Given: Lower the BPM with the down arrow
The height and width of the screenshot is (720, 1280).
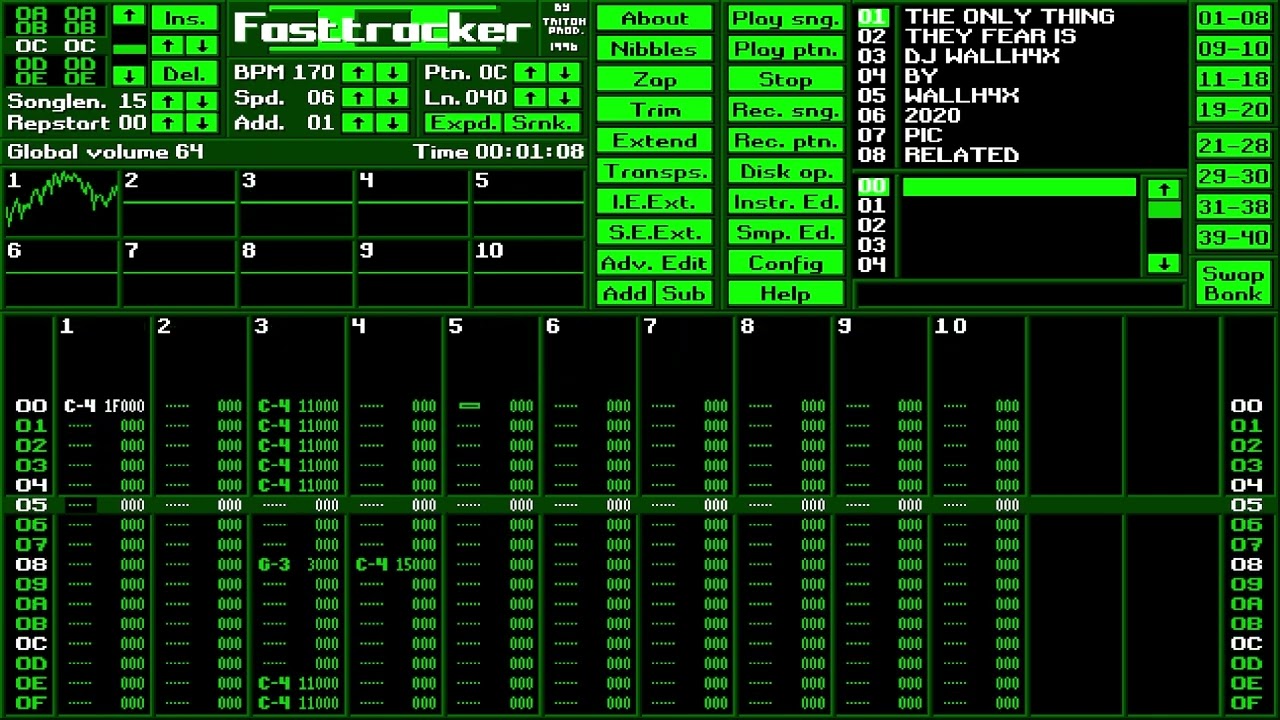Looking at the screenshot, I should click(x=393, y=73).
